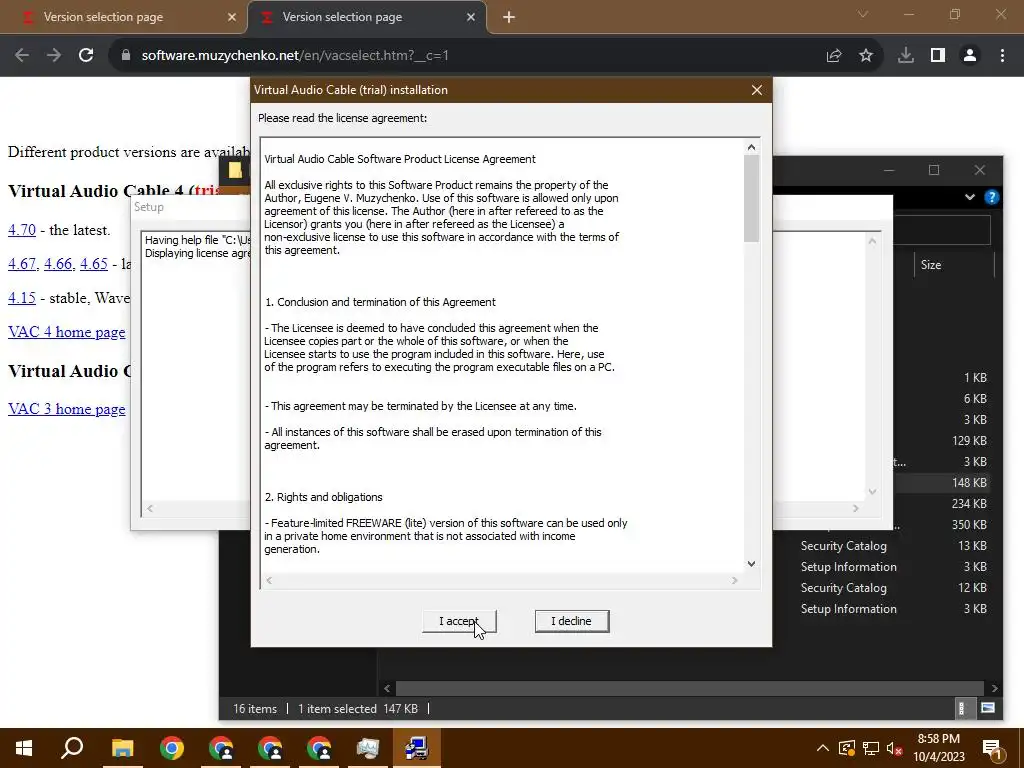Open VAC 4 home page link
Image resolution: width=1024 pixels, height=768 pixels.
[x=67, y=332]
